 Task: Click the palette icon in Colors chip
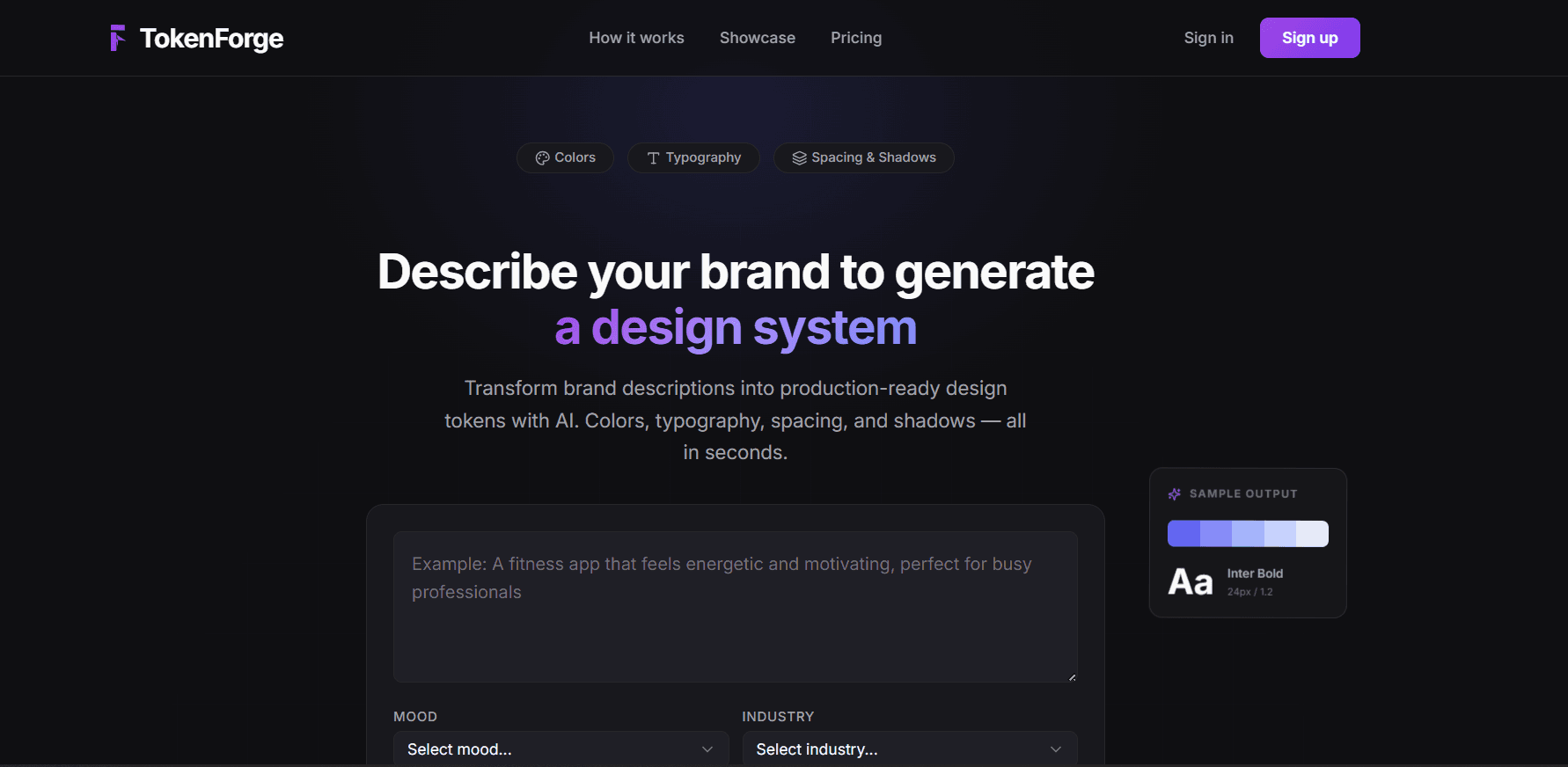coord(542,158)
